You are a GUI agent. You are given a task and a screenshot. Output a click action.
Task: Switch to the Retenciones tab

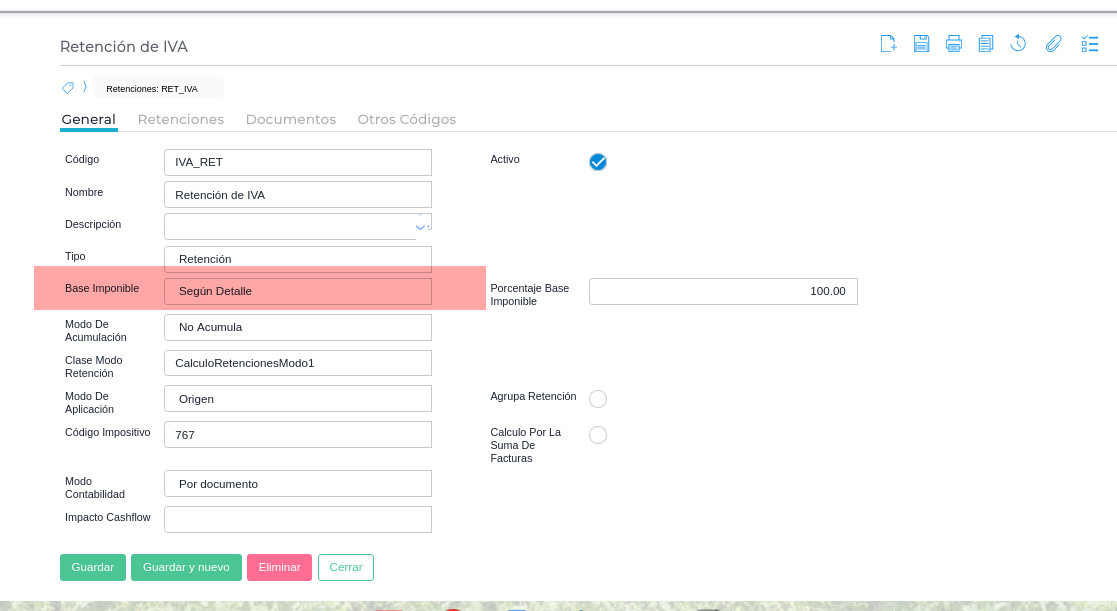(x=181, y=119)
